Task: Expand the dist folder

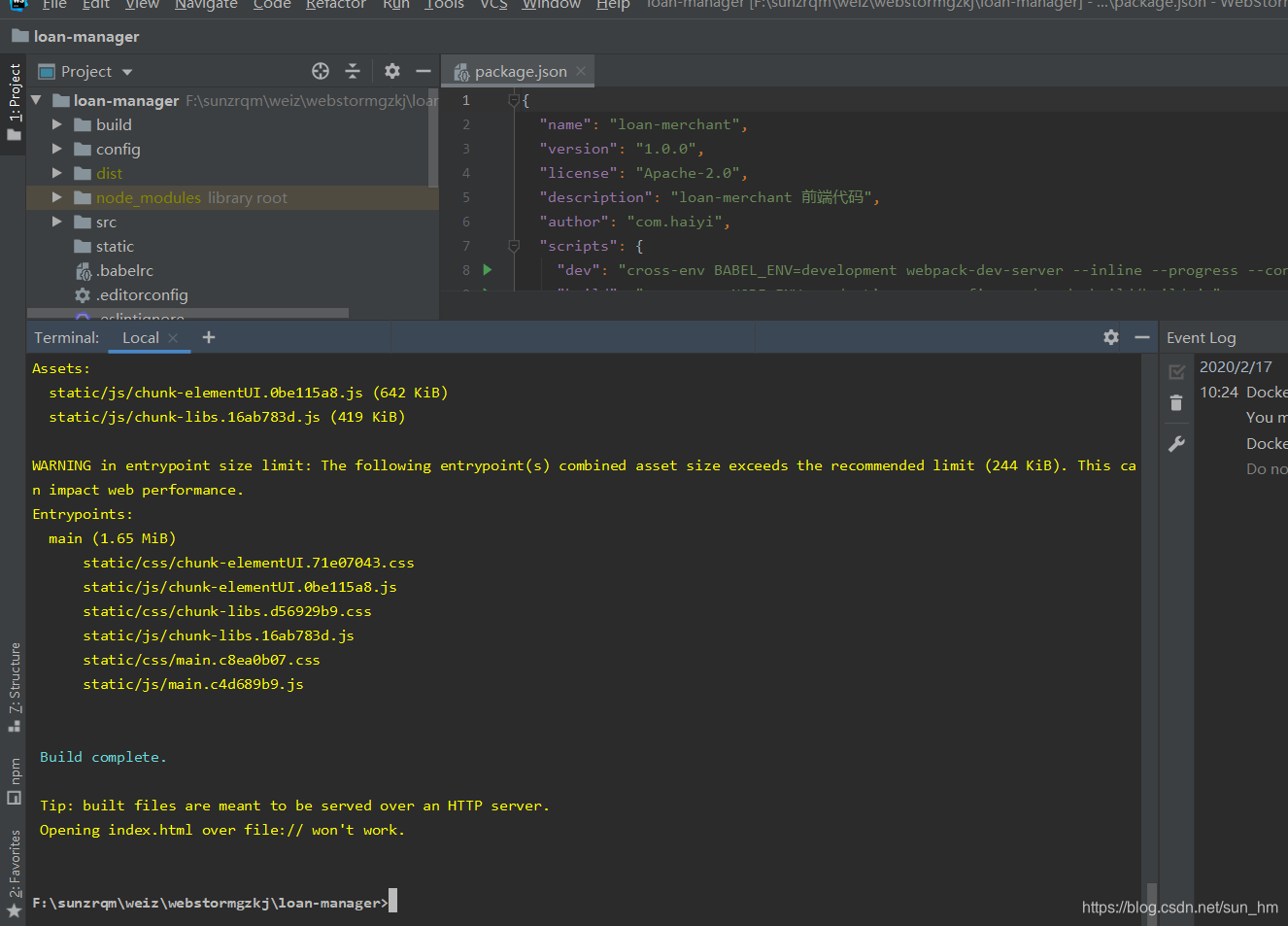Action: 56,173
